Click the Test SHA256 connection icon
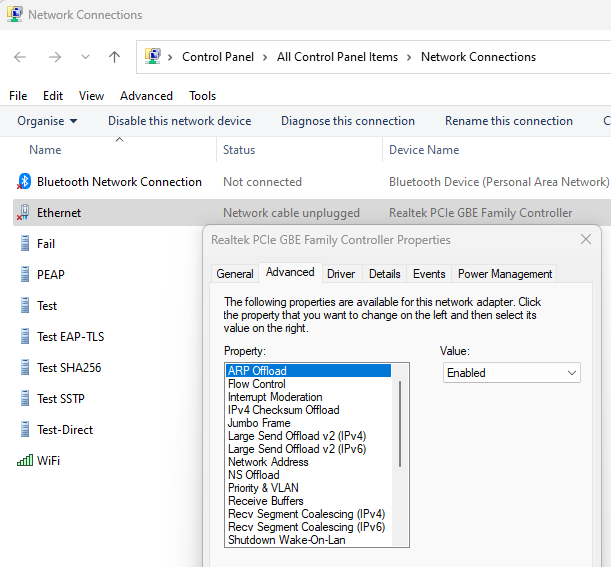 pyautogui.click(x=25, y=367)
